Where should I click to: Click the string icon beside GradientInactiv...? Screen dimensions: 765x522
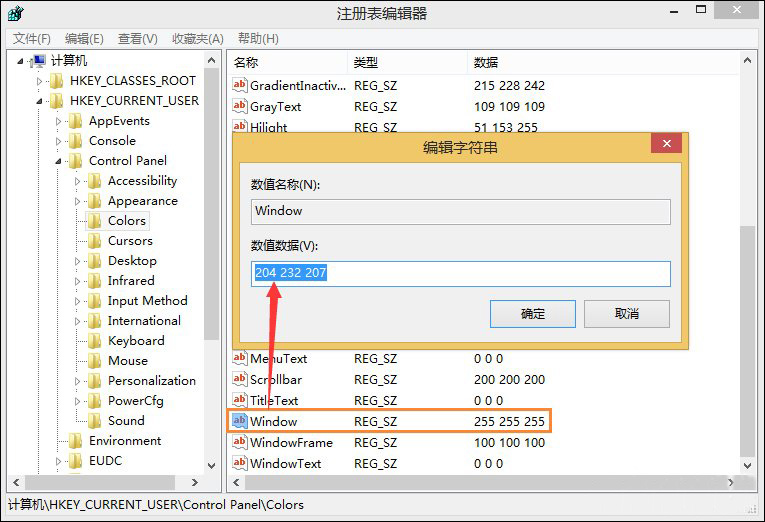click(240, 85)
